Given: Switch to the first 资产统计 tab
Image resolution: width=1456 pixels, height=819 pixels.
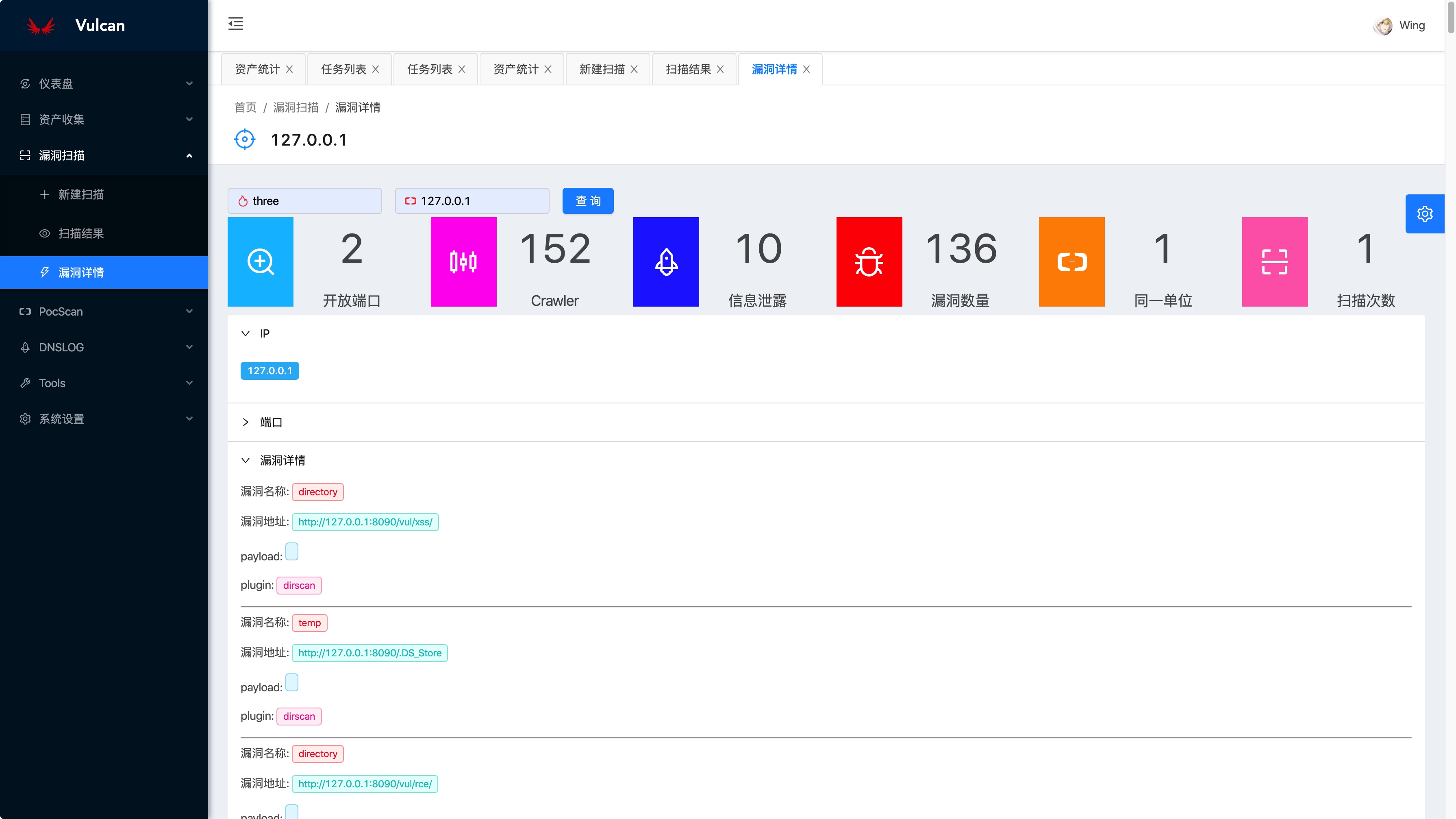Looking at the screenshot, I should coord(256,69).
